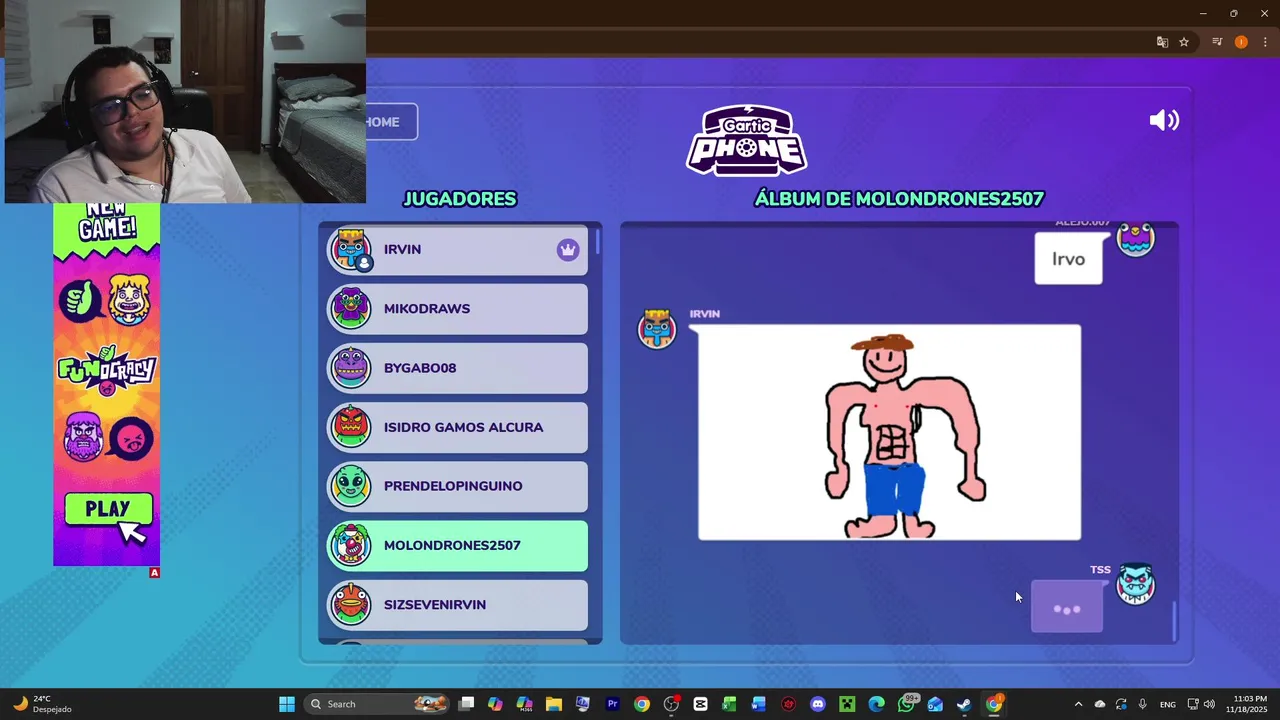Screen dimensions: 1280x720
Task: Open the browser media control icon
Action: (x=1217, y=42)
